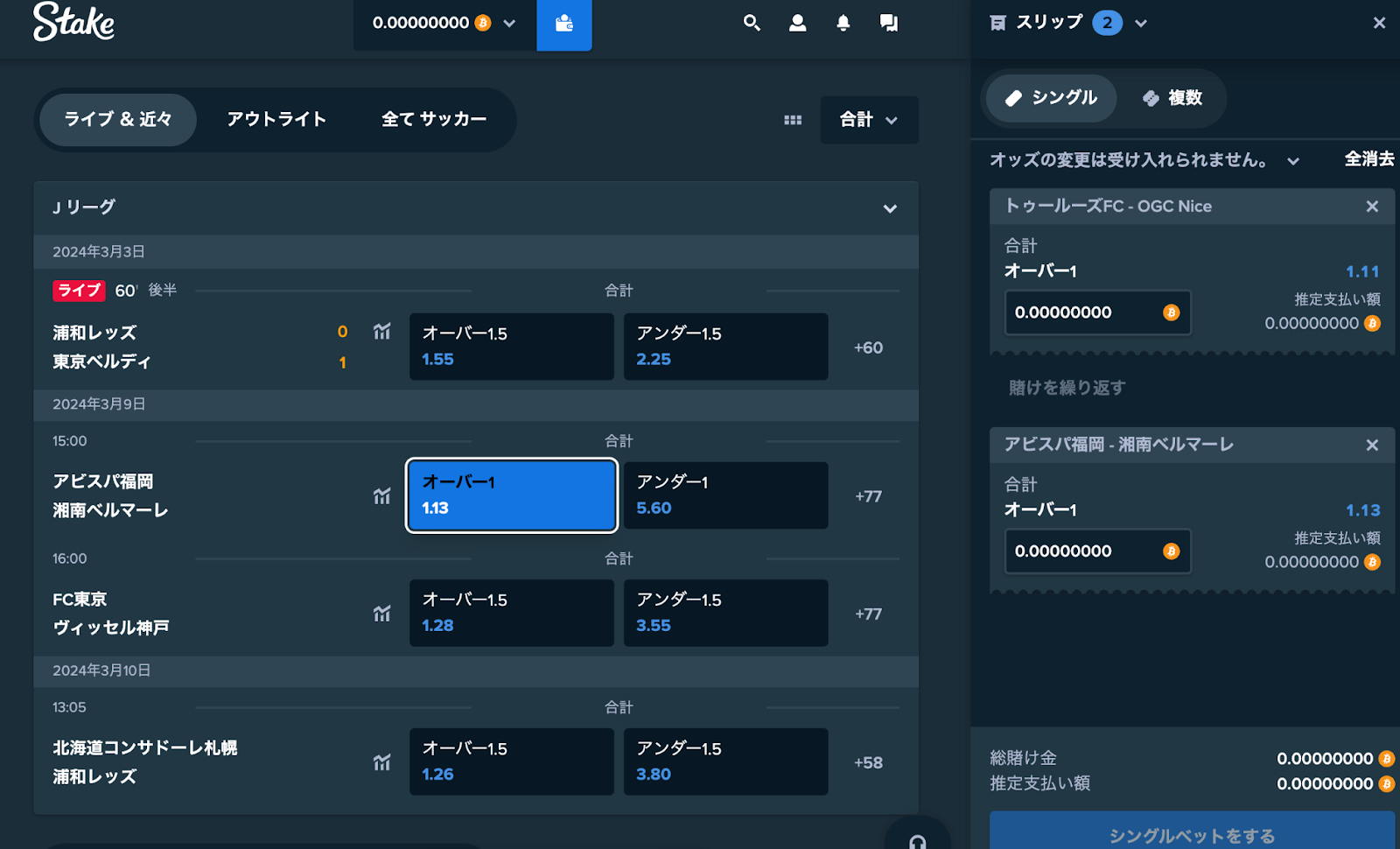Open stats for アビスパ福岡 vs 湘南ベルマーレ
Image resolution: width=1400 pixels, height=849 pixels.
tap(382, 495)
